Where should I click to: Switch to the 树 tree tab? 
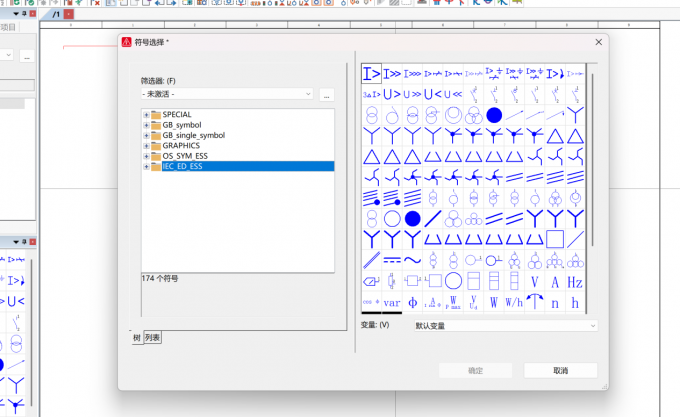tap(137, 338)
